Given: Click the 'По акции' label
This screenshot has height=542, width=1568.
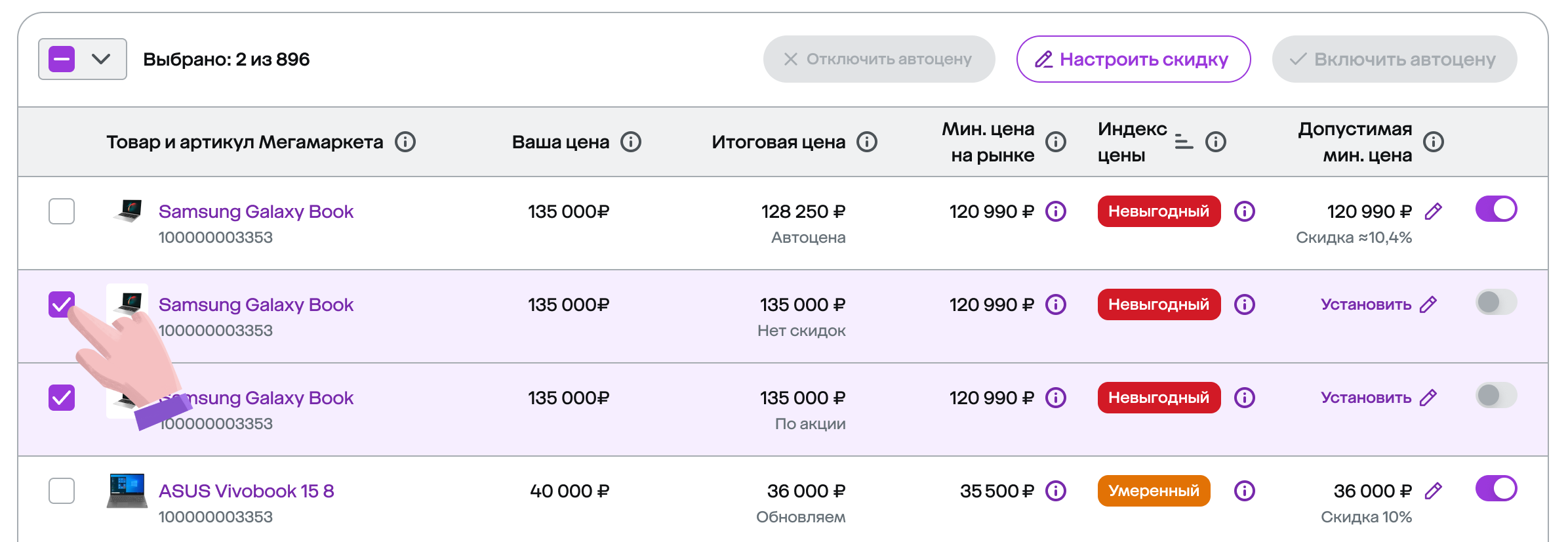Looking at the screenshot, I should pyautogui.click(x=810, y=424).
